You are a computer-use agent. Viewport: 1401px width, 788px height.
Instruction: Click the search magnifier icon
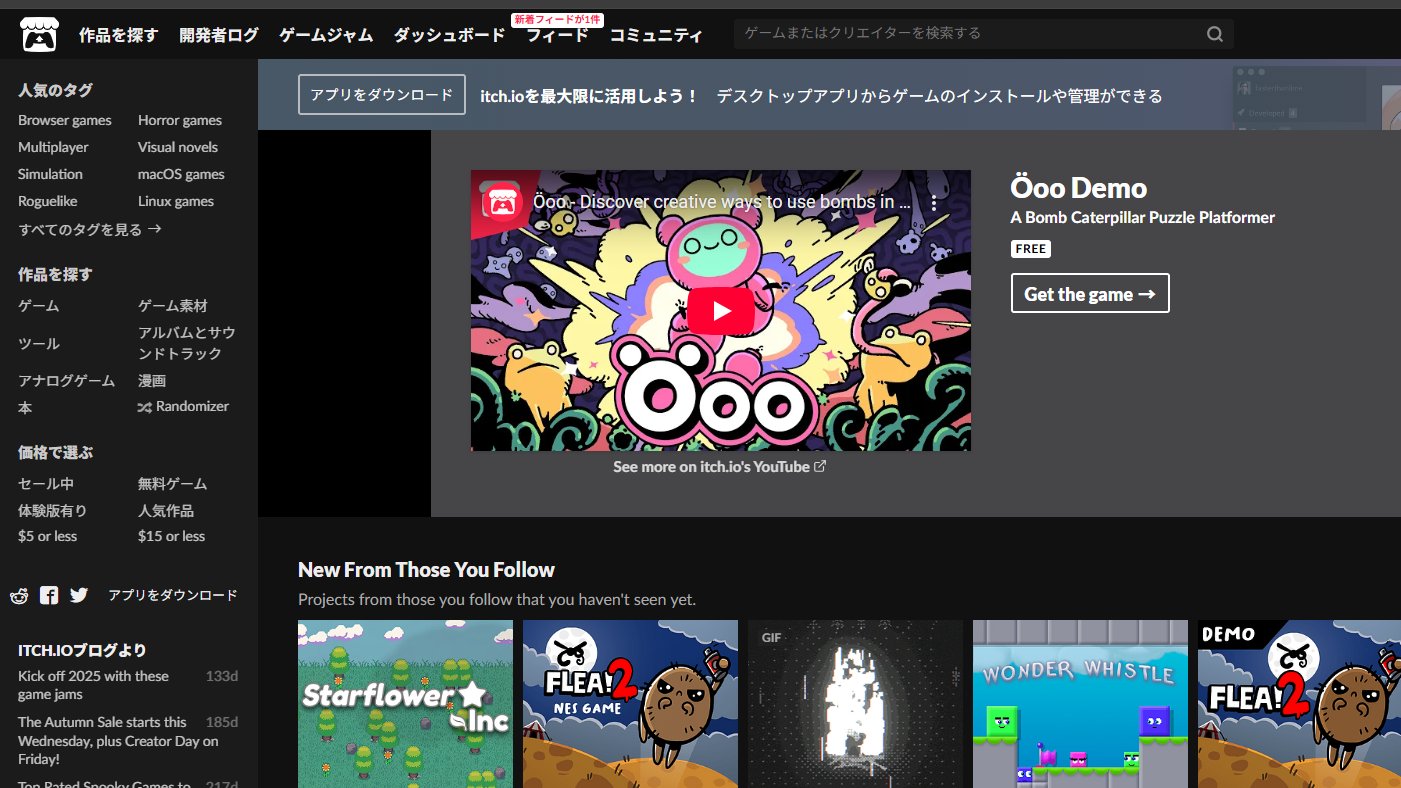(1215, 34)
